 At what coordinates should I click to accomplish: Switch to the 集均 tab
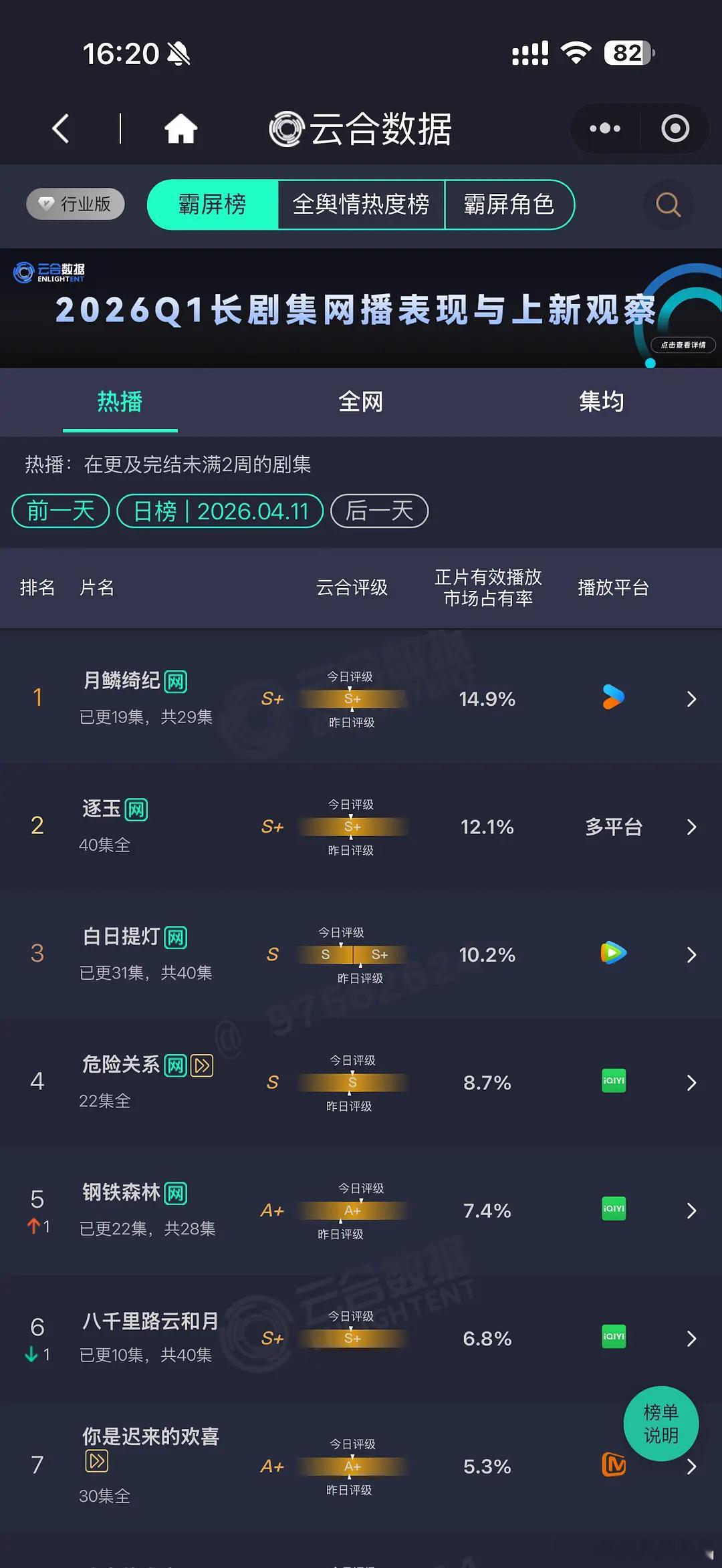[x=600, y=401]
